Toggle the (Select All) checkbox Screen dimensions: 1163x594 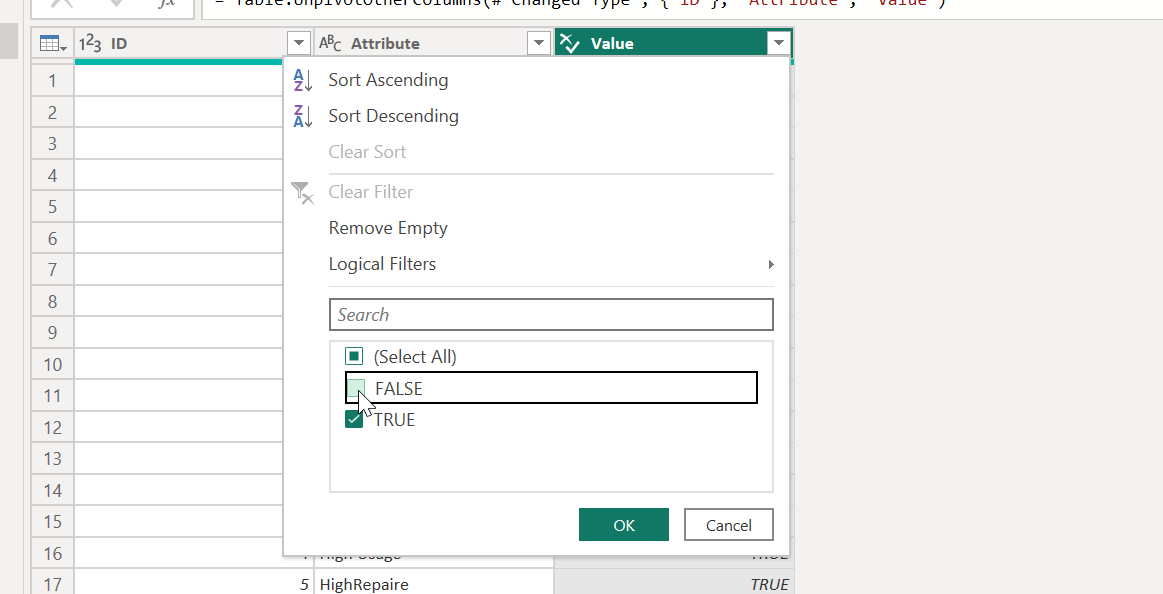click(x=355, y=357)
